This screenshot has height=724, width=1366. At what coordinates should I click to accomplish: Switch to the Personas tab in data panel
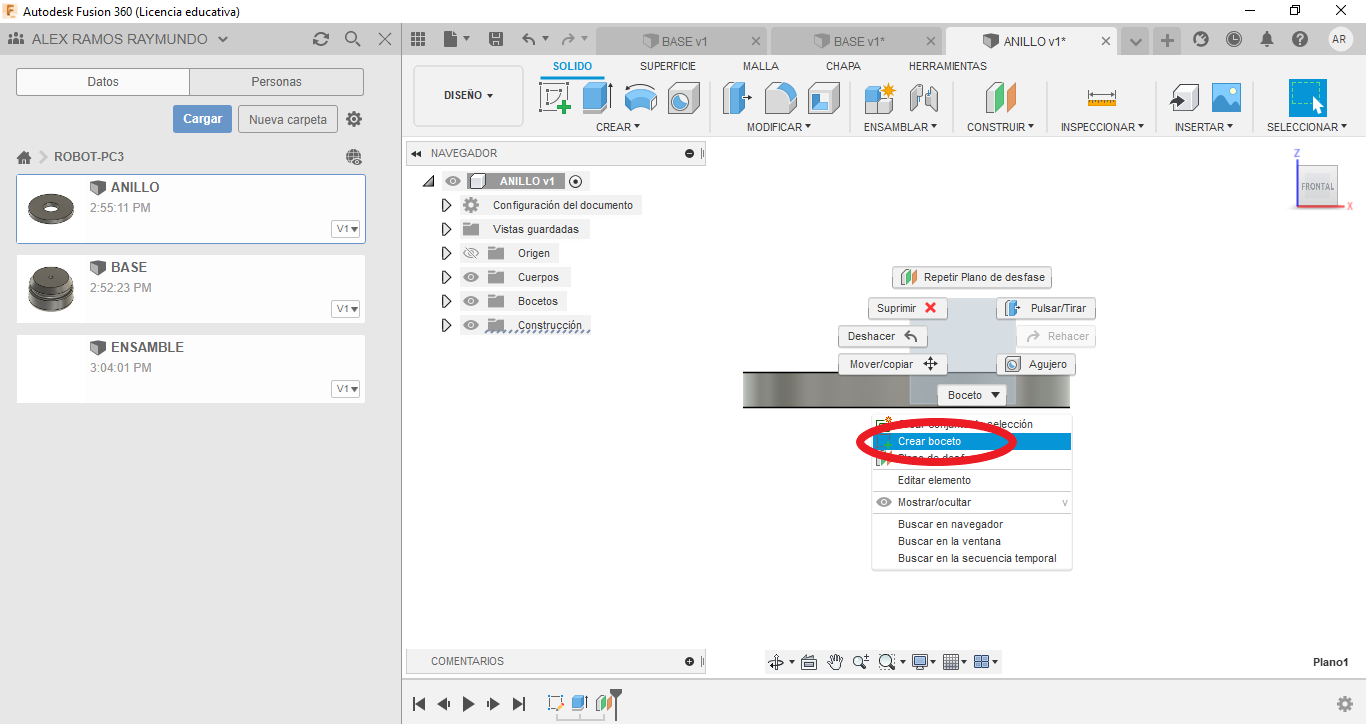pyautogui.click(x=276, y=82)
